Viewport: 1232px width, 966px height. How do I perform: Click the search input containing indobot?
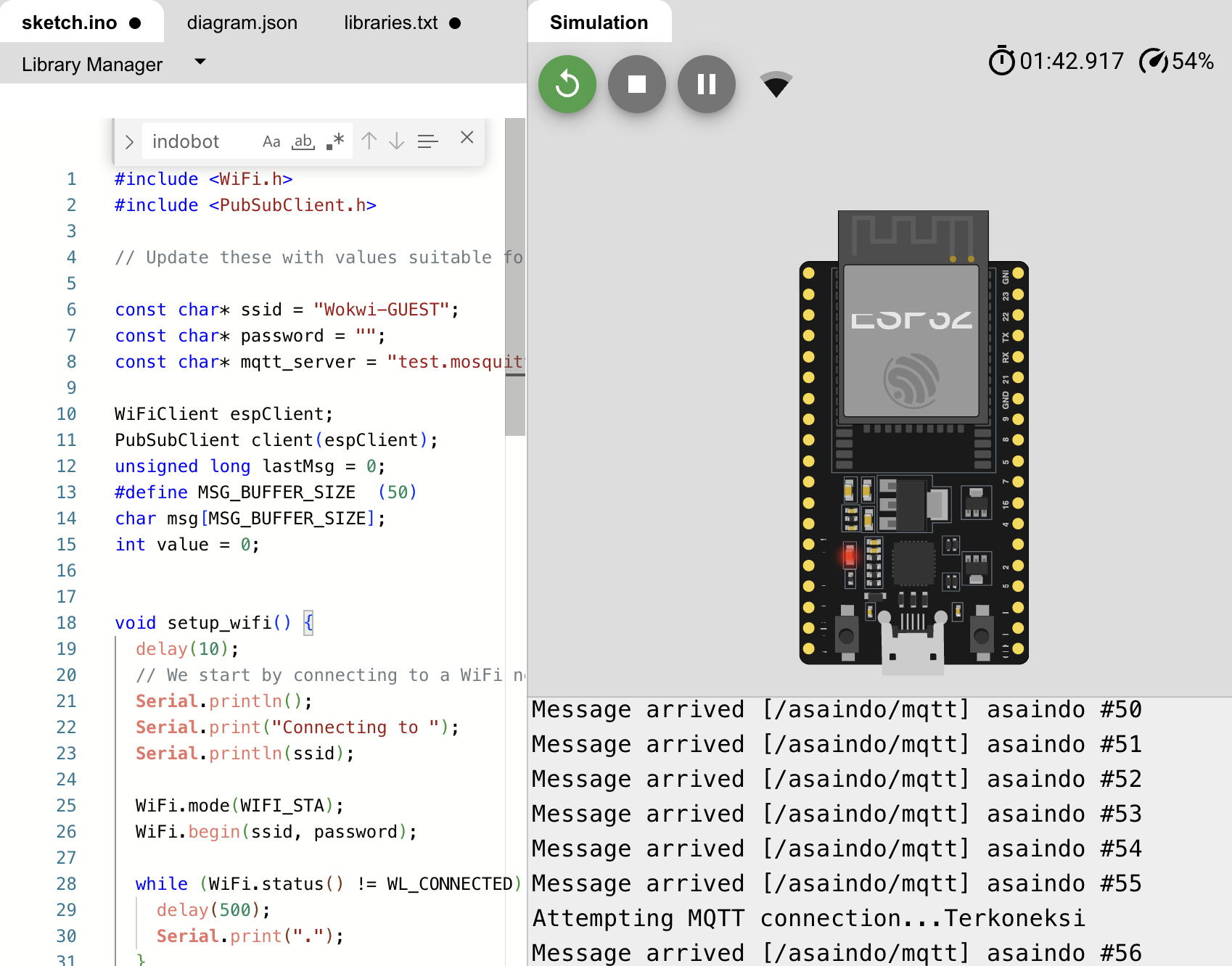click(200, 141)
